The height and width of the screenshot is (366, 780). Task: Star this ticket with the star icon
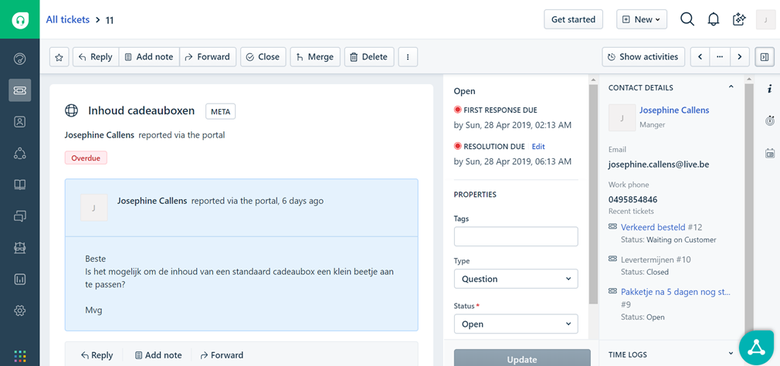[59, 57]
